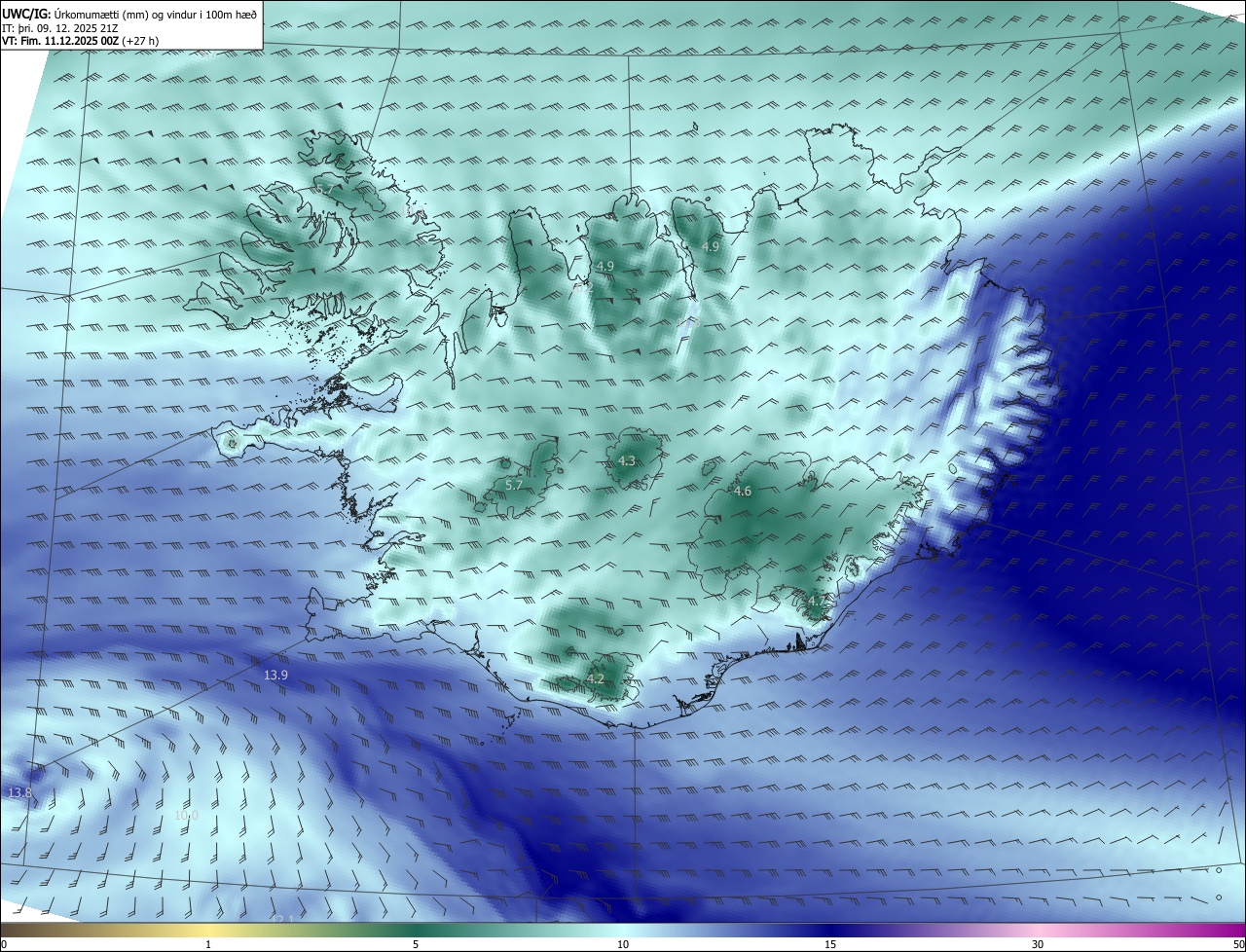Click the colorbar tick label "30"
Screen dimensions: 1246x952
[1038, 944]
